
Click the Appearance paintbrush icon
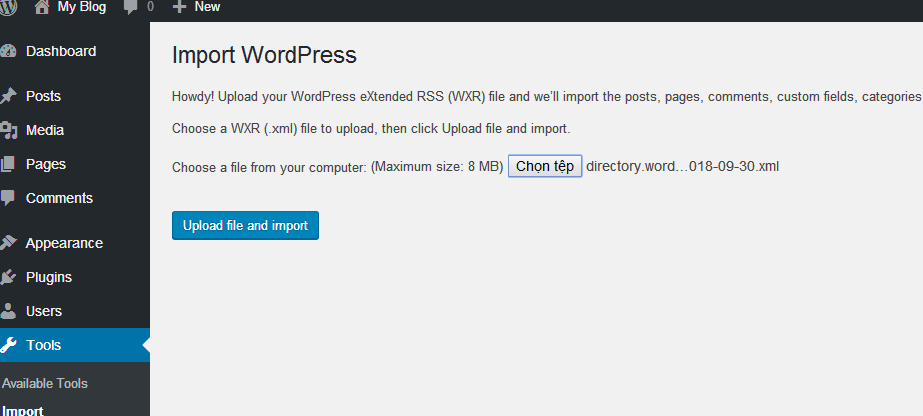coord(8,243)
